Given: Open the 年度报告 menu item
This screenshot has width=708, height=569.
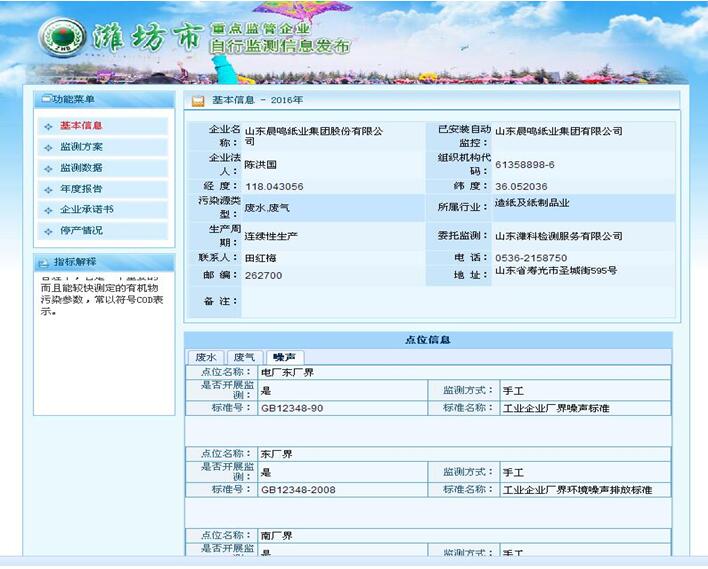Looking at the screenshot, I should pos(81,189).
